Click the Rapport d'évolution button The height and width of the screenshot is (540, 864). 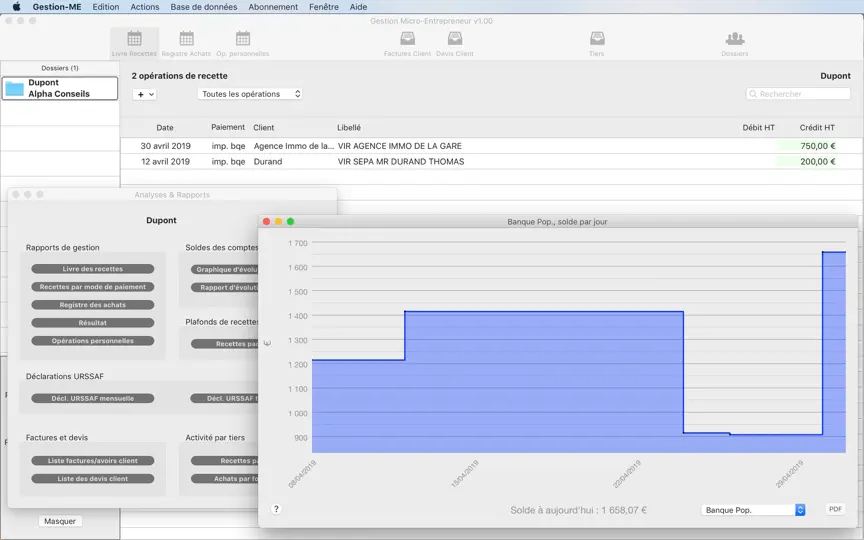click(225, 288)
